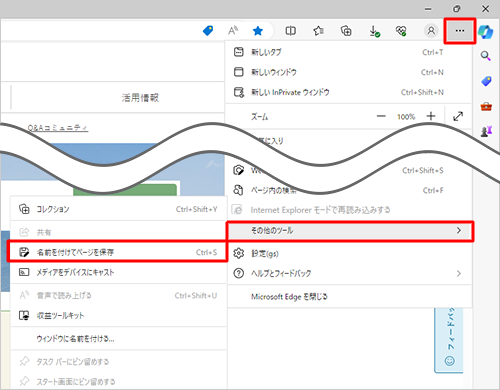
Task: Select 新しいウィンドウ menu item
Action: pos(348,72)
